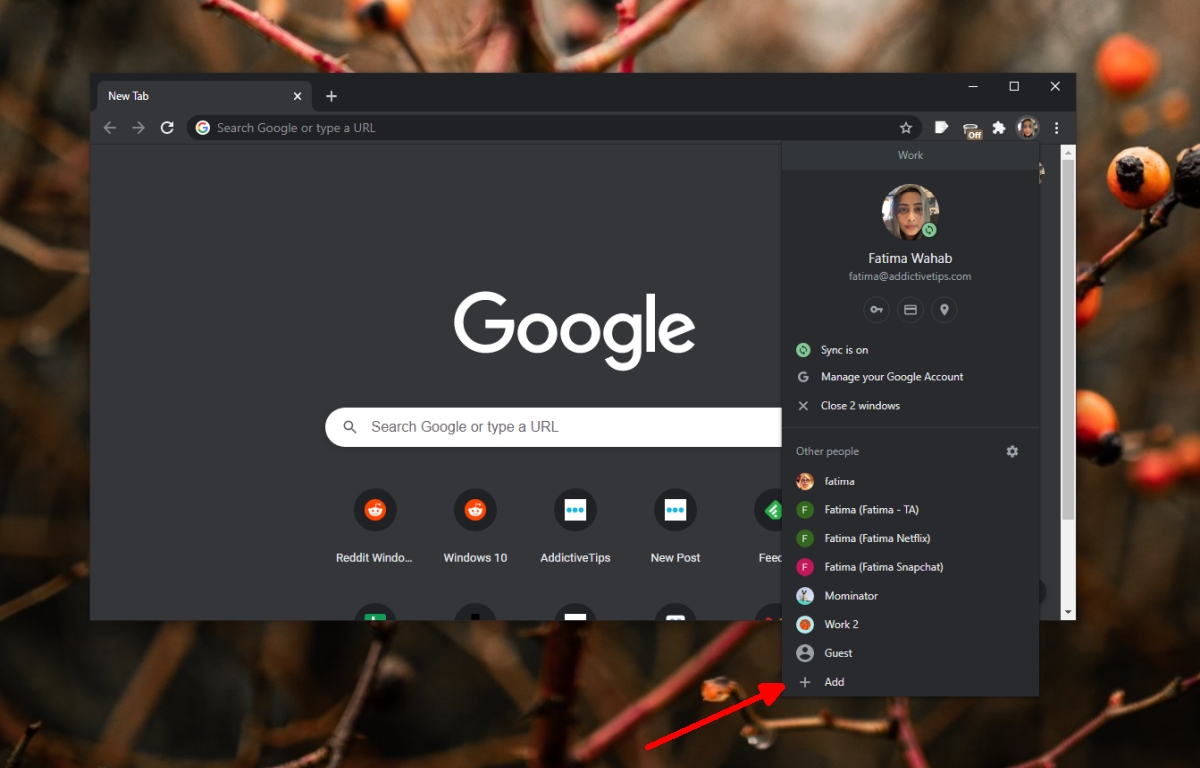Bookmark this page with the star icon
The image size is (1200, 768).
pos(906,128)
